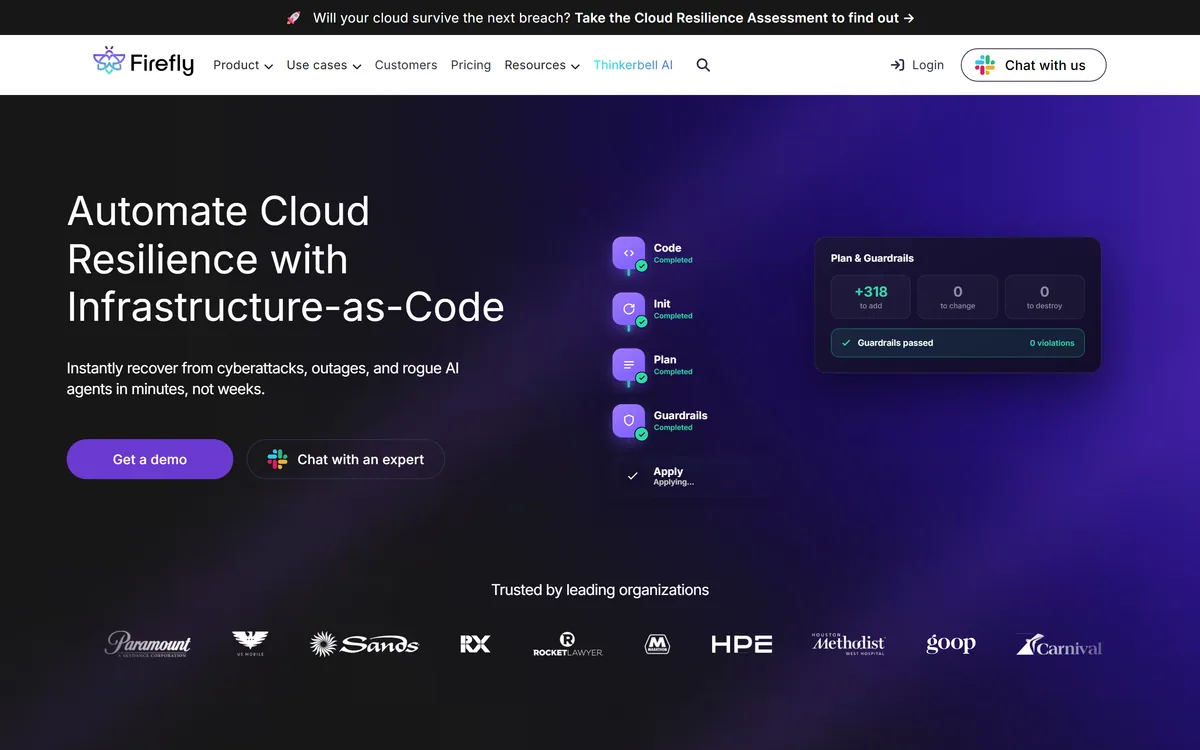1200x750 pixels.
Task: Take the Cloud Resilience Assessment link
Action: pos(745,18)
